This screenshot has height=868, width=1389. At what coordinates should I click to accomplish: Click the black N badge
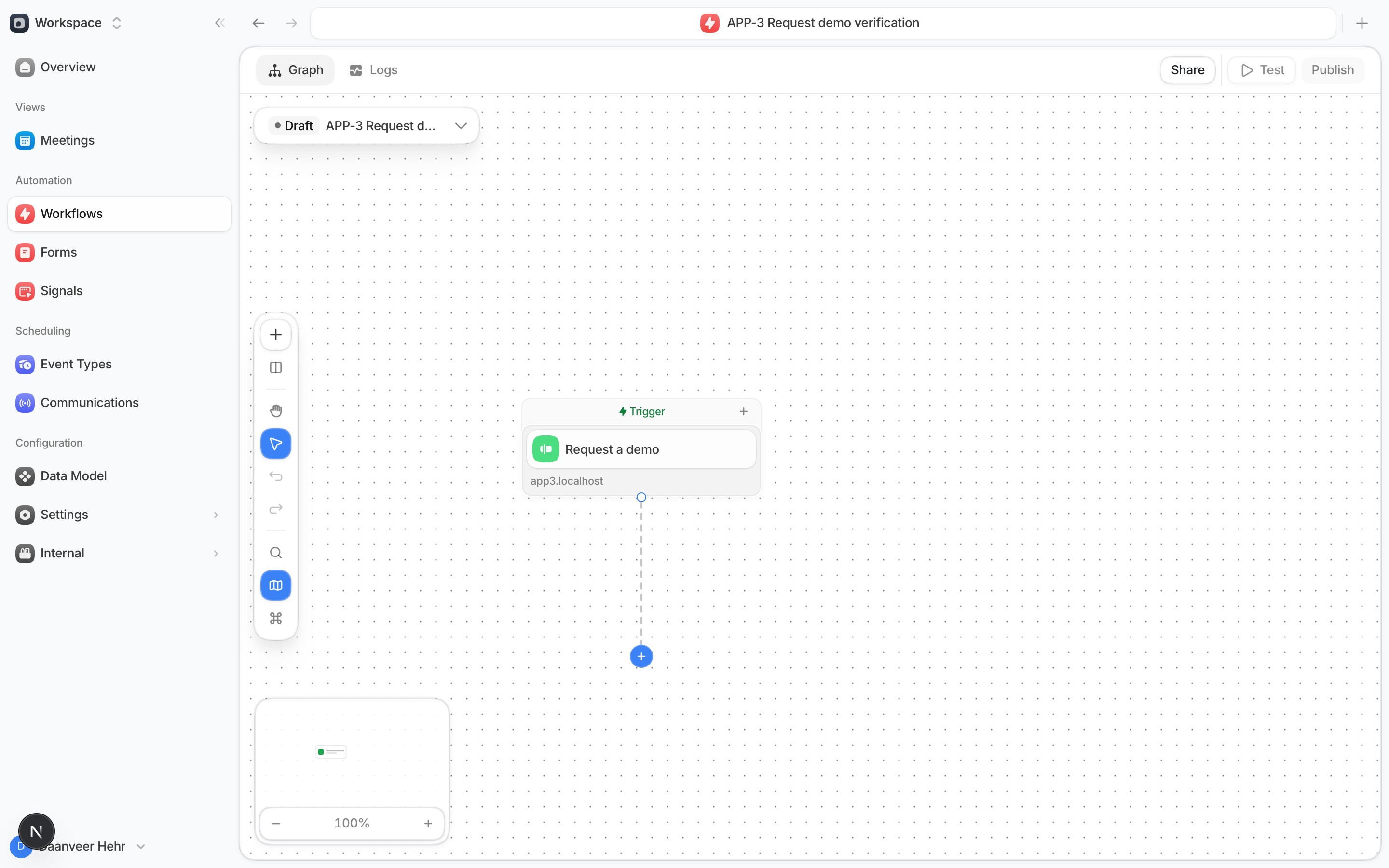coord(36,831)
